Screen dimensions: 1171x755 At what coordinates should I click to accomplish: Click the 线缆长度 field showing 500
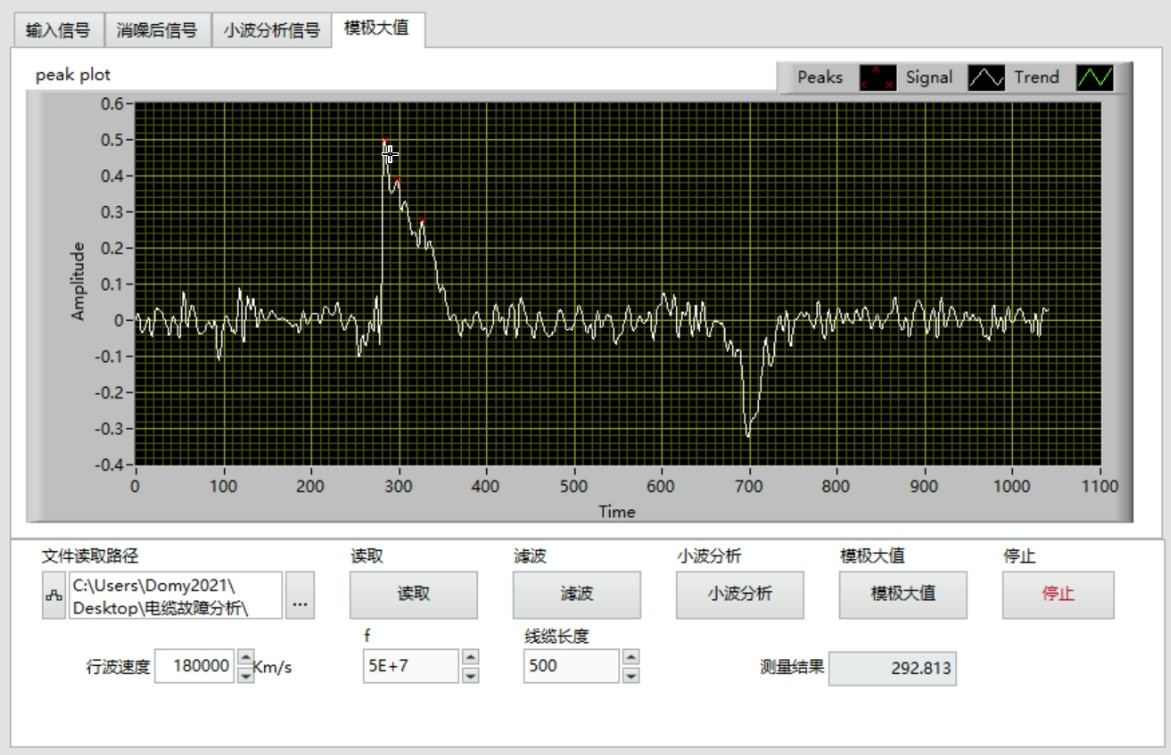click(x=571, y=665)
